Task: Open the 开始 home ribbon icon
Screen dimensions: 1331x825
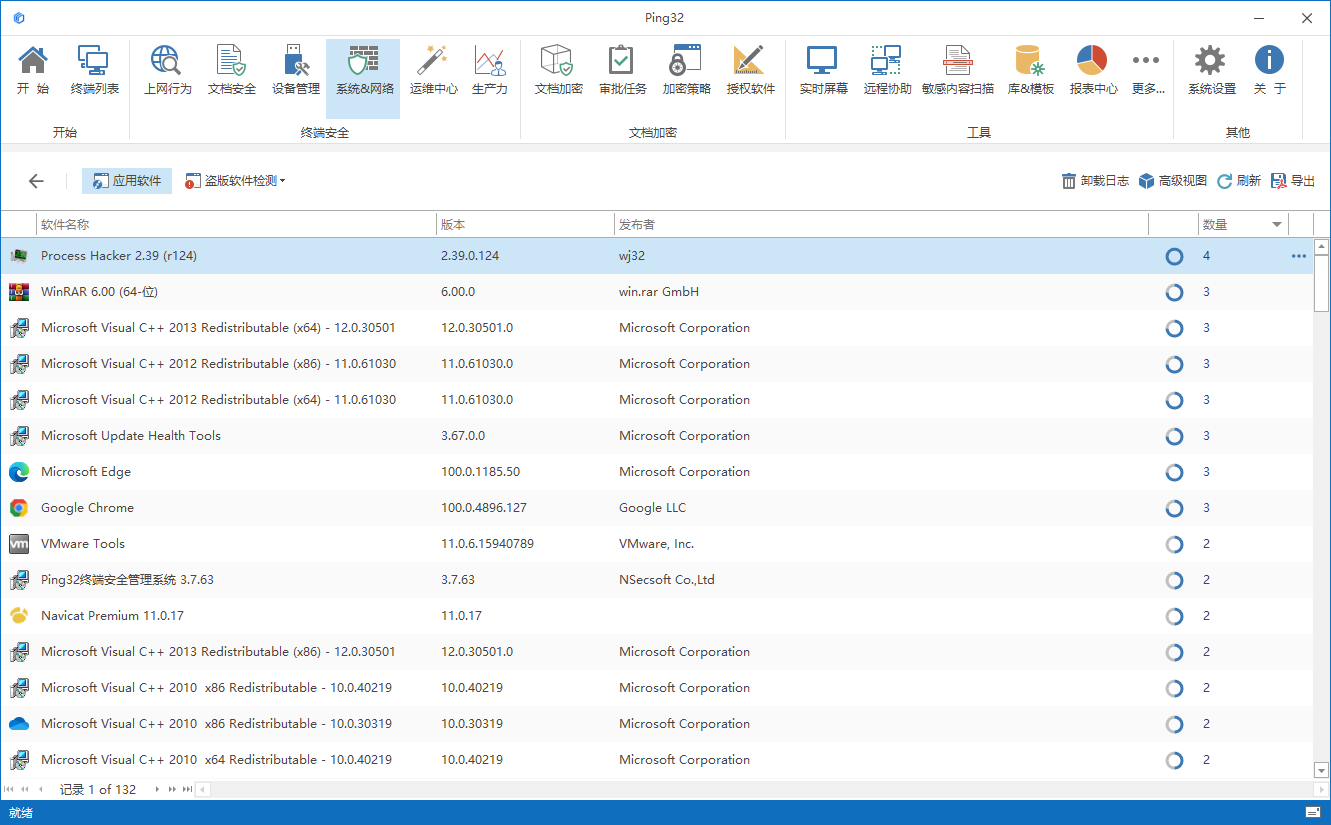Action: point(33,71)
